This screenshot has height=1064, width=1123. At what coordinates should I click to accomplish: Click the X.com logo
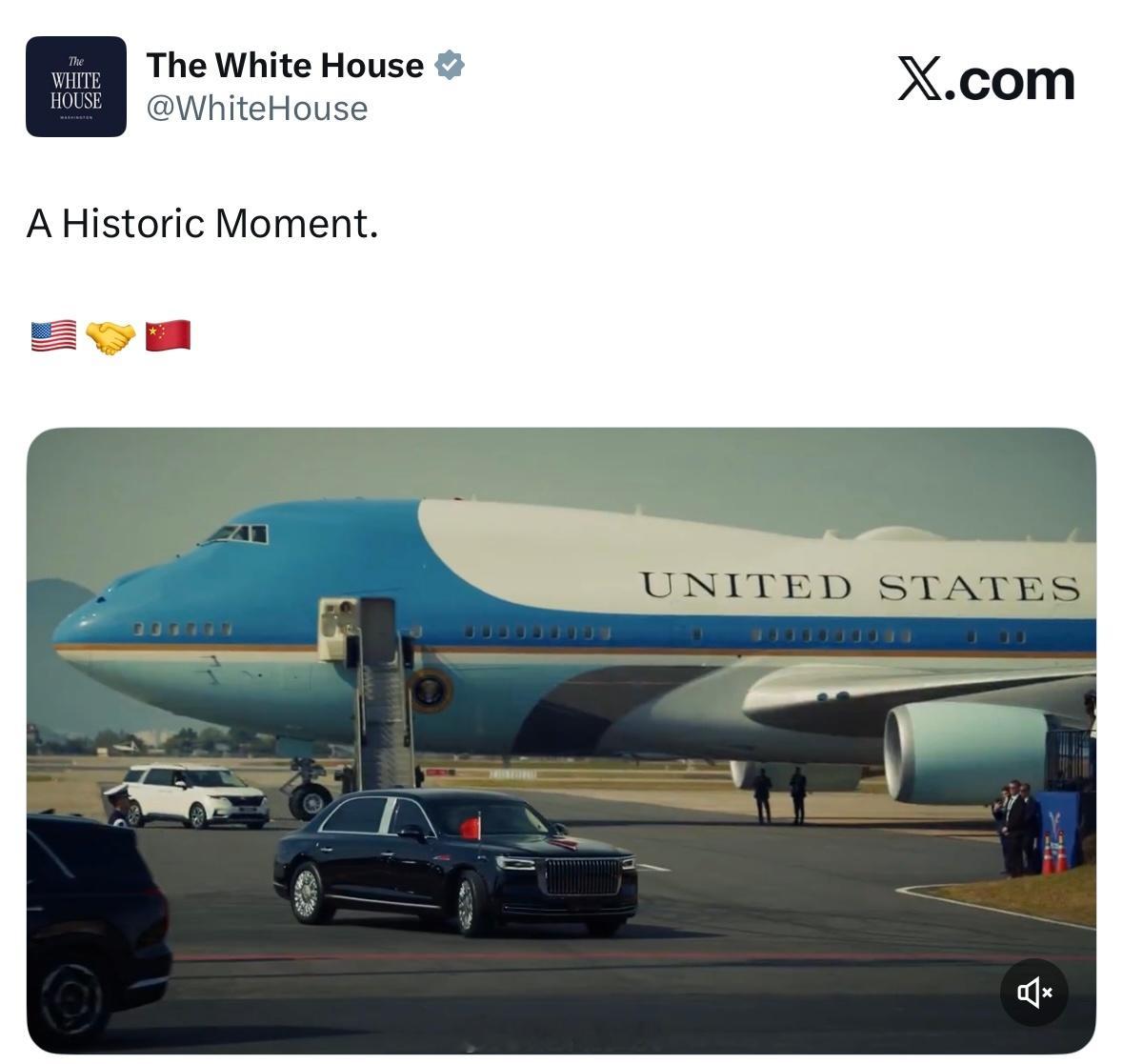pos(986,80)
